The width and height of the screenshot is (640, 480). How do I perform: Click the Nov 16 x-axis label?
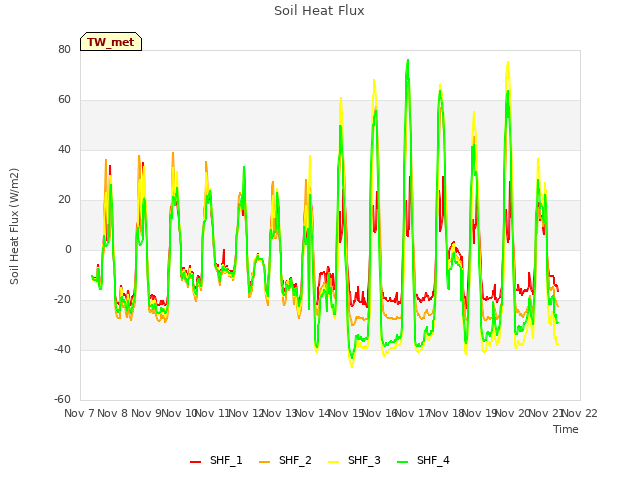click(x=379, y=413)
